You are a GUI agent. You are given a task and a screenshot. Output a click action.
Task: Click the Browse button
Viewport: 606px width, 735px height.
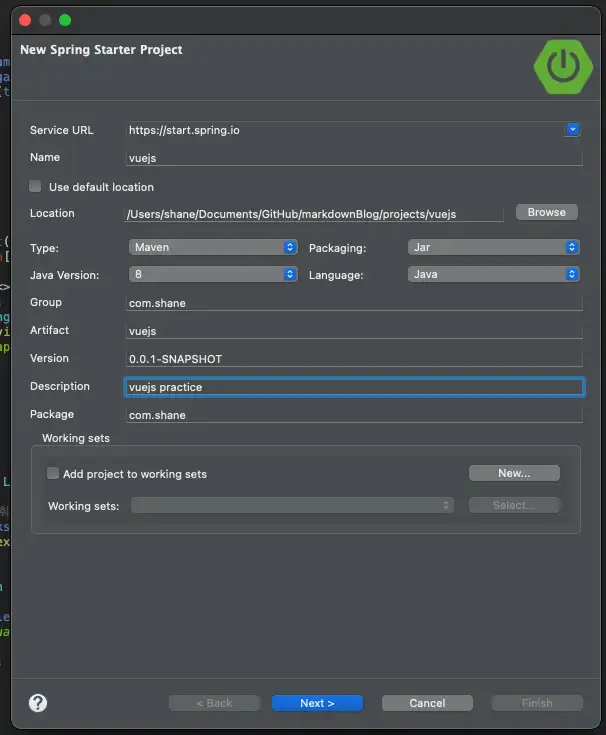coord(546,212)
